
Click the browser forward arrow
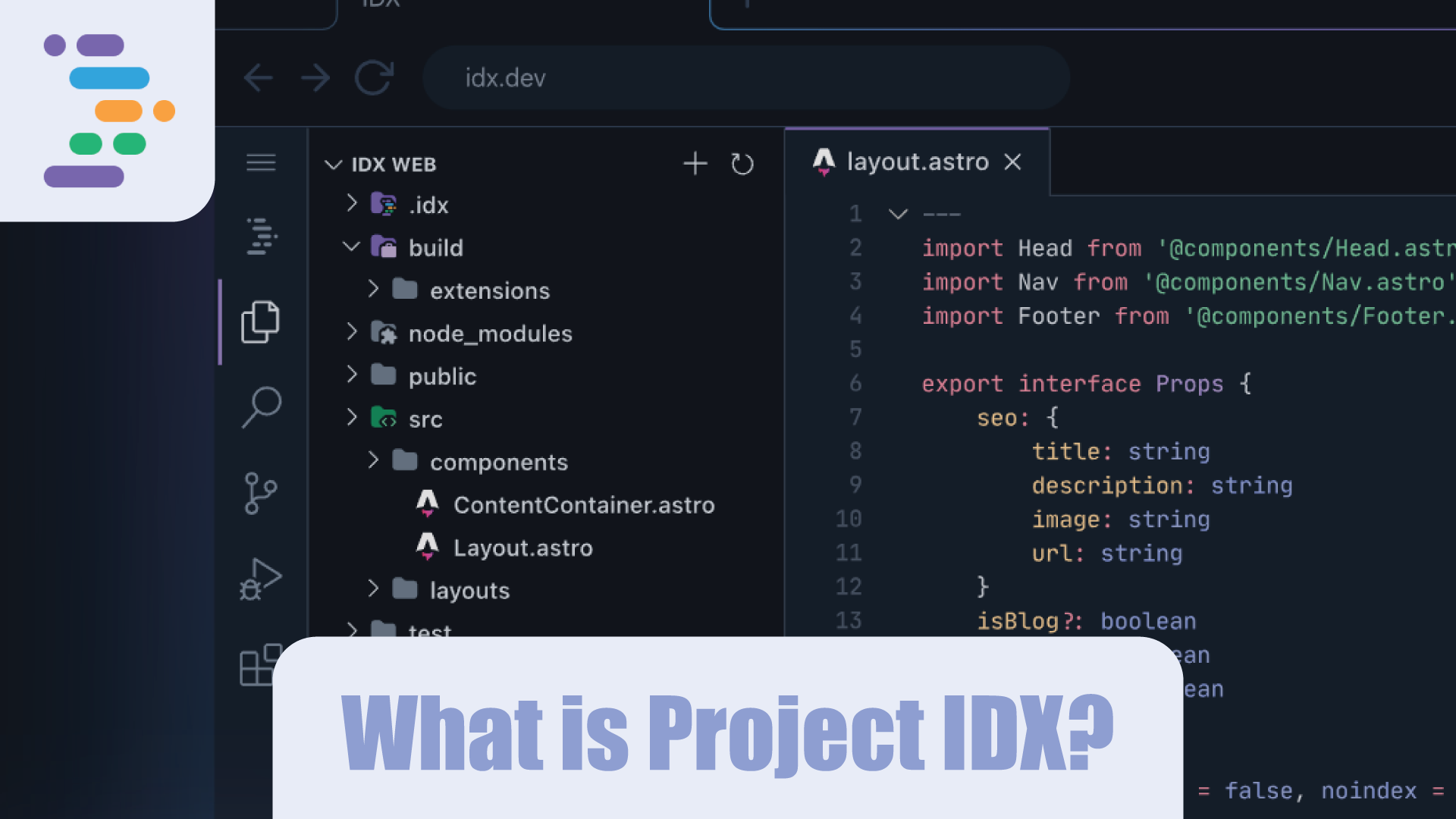tap(315, 77)
